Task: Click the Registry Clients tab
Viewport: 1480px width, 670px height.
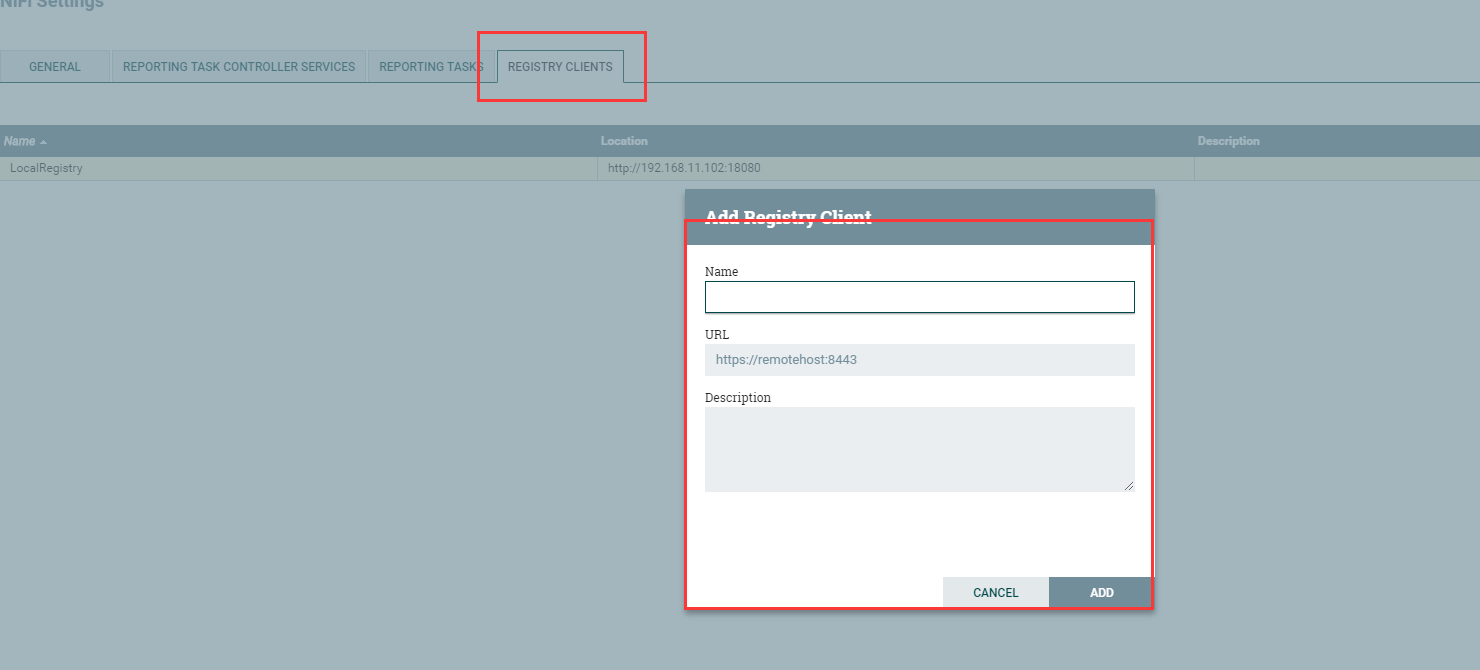Action: pyautogui.click(x=560, y=67)
